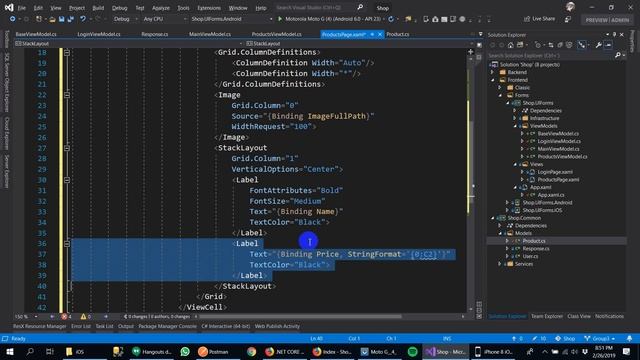Expand the Backend folder node

click(x=493, y=72)
